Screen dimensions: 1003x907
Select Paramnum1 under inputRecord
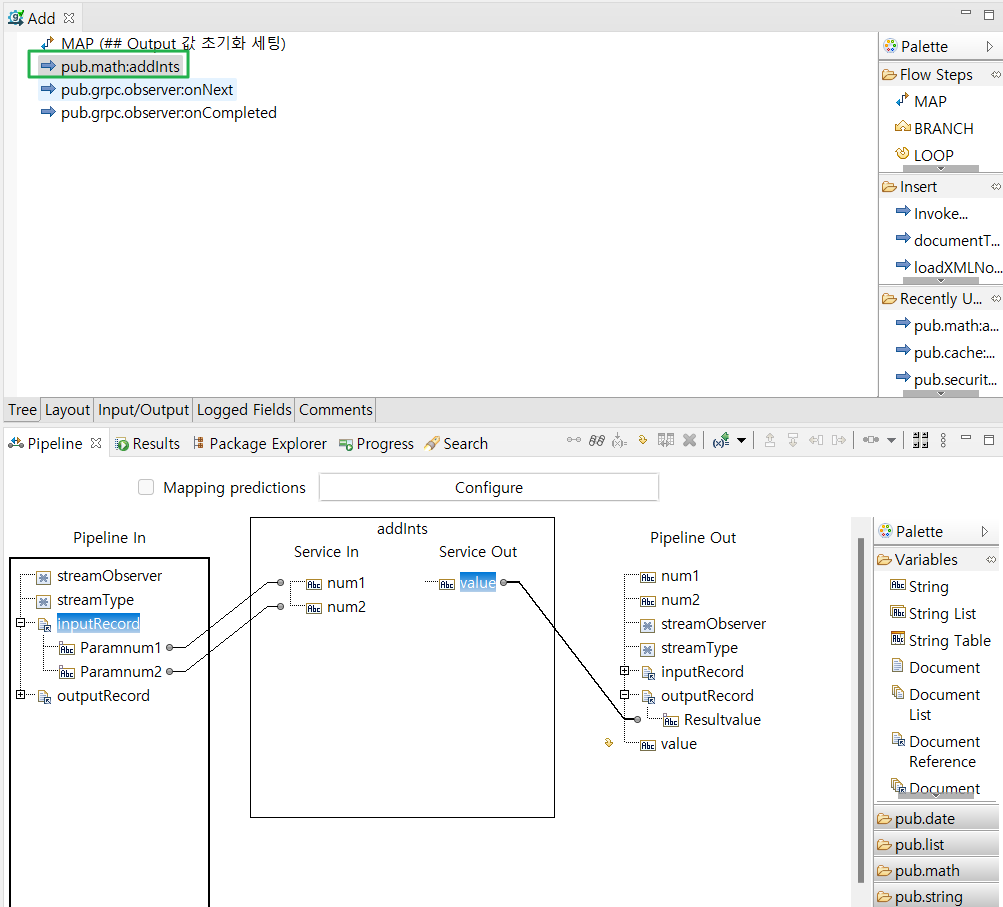coord(120,648)
